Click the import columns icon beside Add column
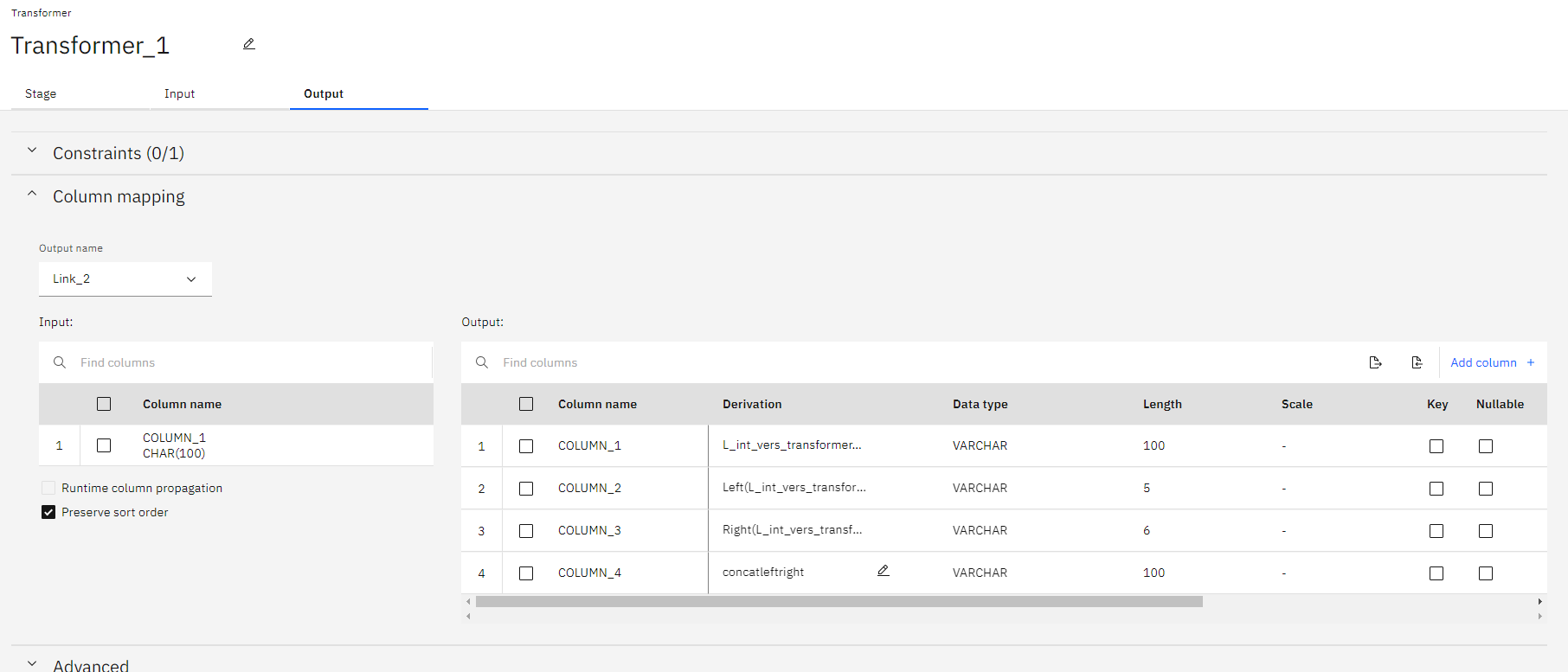 coord(1417,362)
